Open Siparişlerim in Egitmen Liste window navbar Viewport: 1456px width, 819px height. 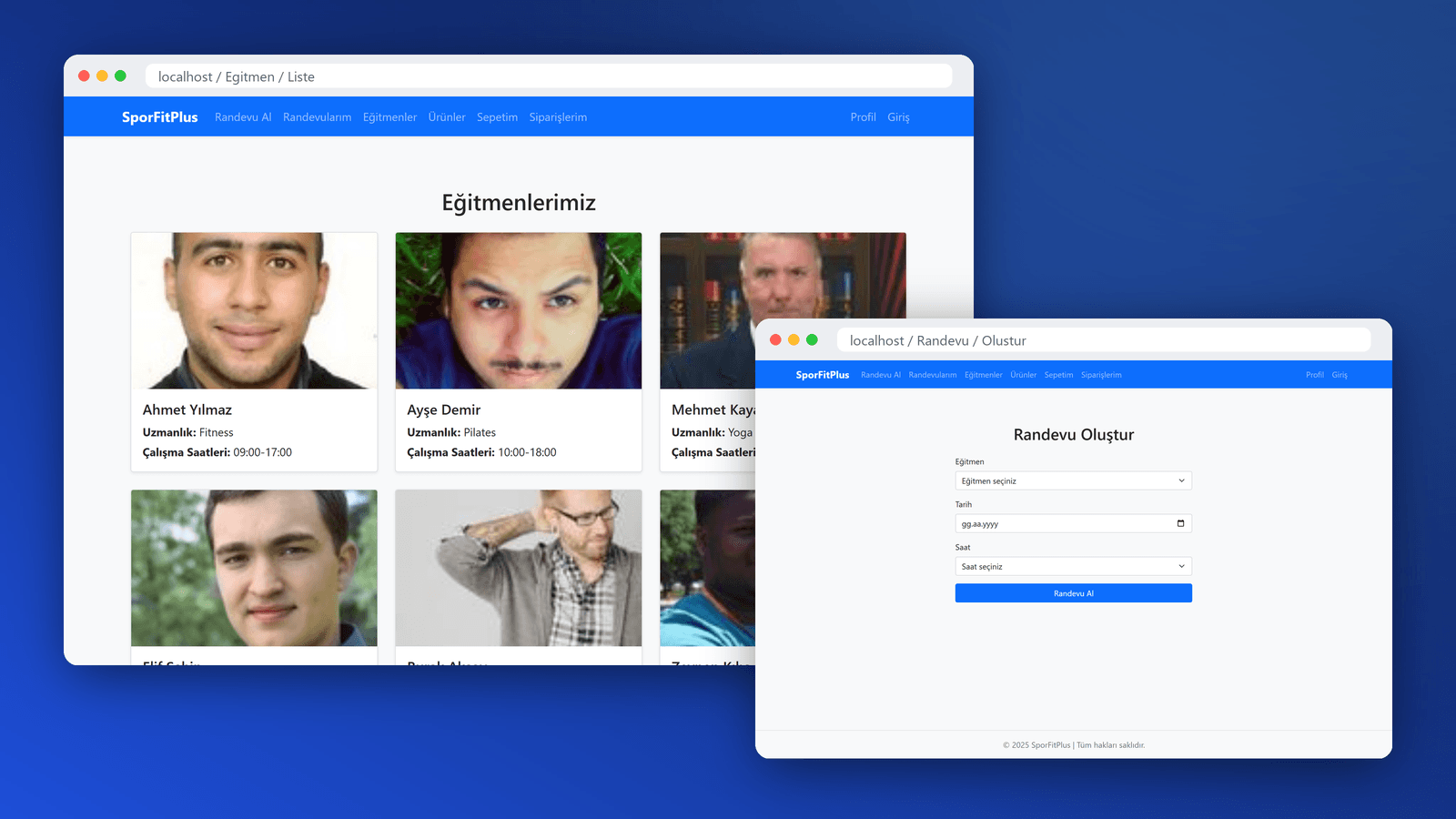tap(558, 117)
